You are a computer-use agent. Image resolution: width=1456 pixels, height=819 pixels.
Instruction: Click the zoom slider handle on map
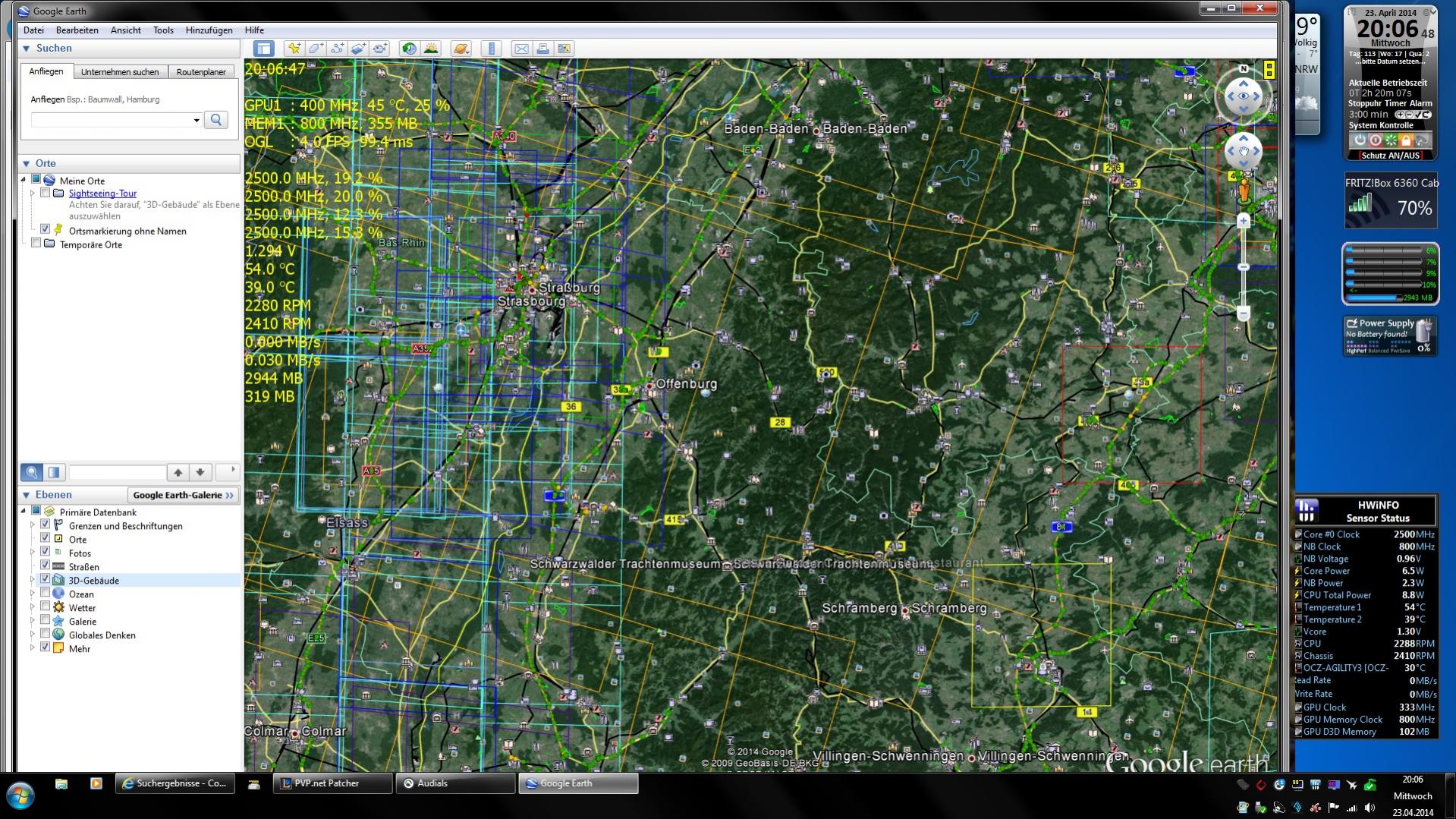(x=1244, y=267)
